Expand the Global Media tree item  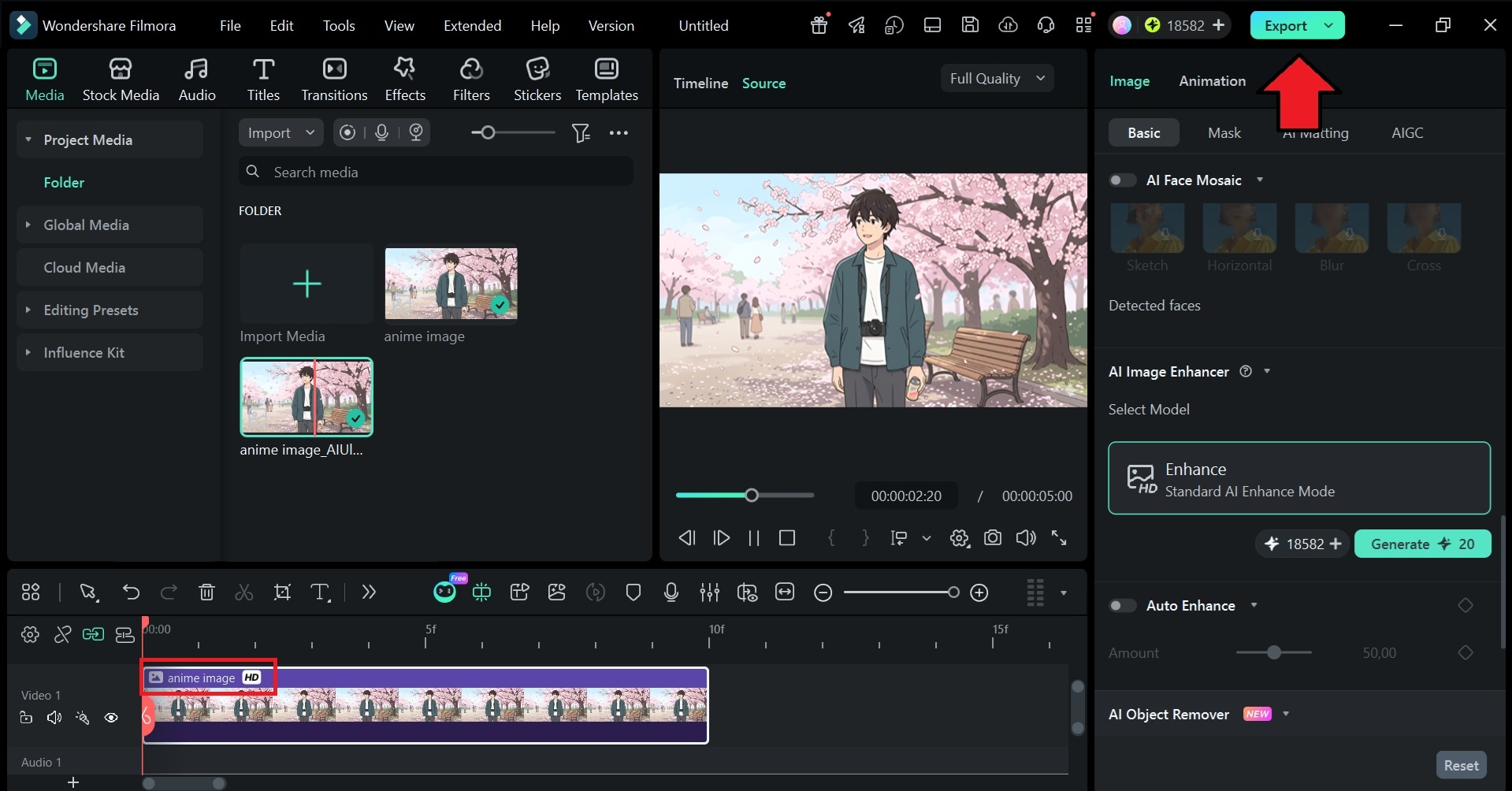[x=28, y=225]
